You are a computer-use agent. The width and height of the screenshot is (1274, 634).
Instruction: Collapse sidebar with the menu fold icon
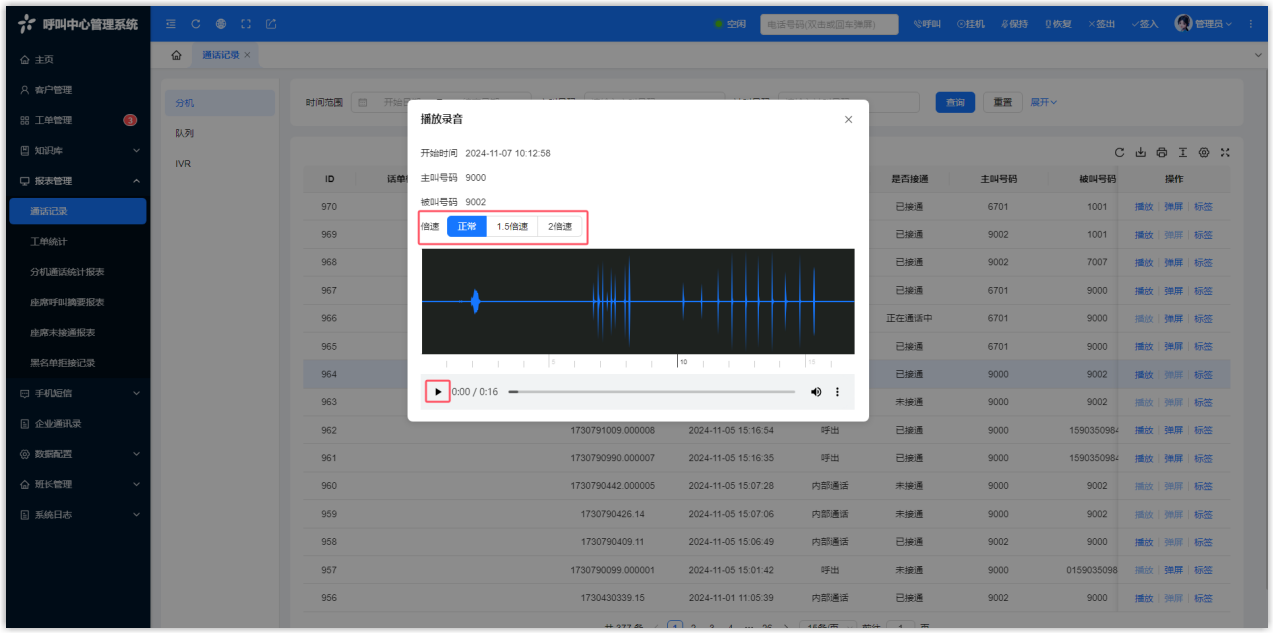[x=171, y=24]
